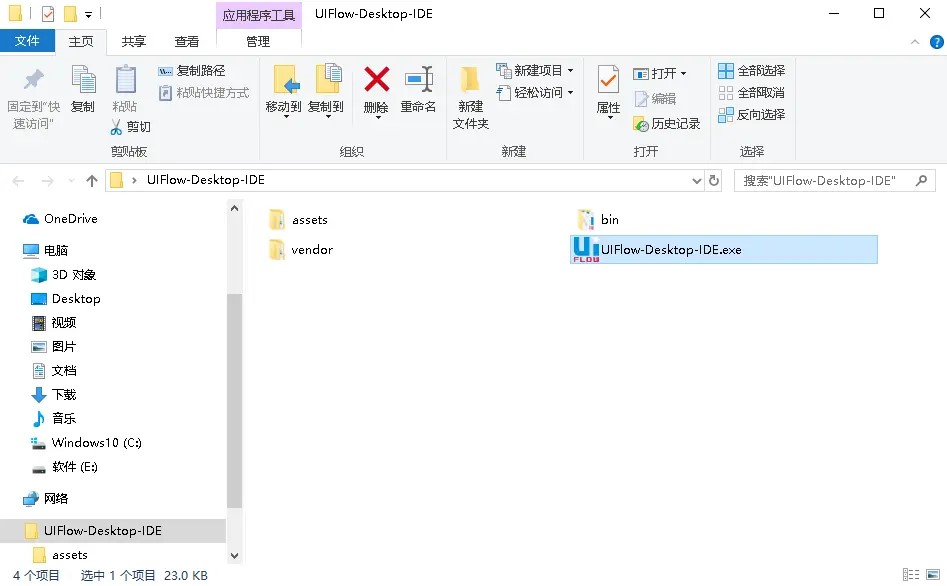This screenshot has height=586, width=947.
Task: Click the Cut (剪切) scissors icon
Action: (x=116, y=126)
